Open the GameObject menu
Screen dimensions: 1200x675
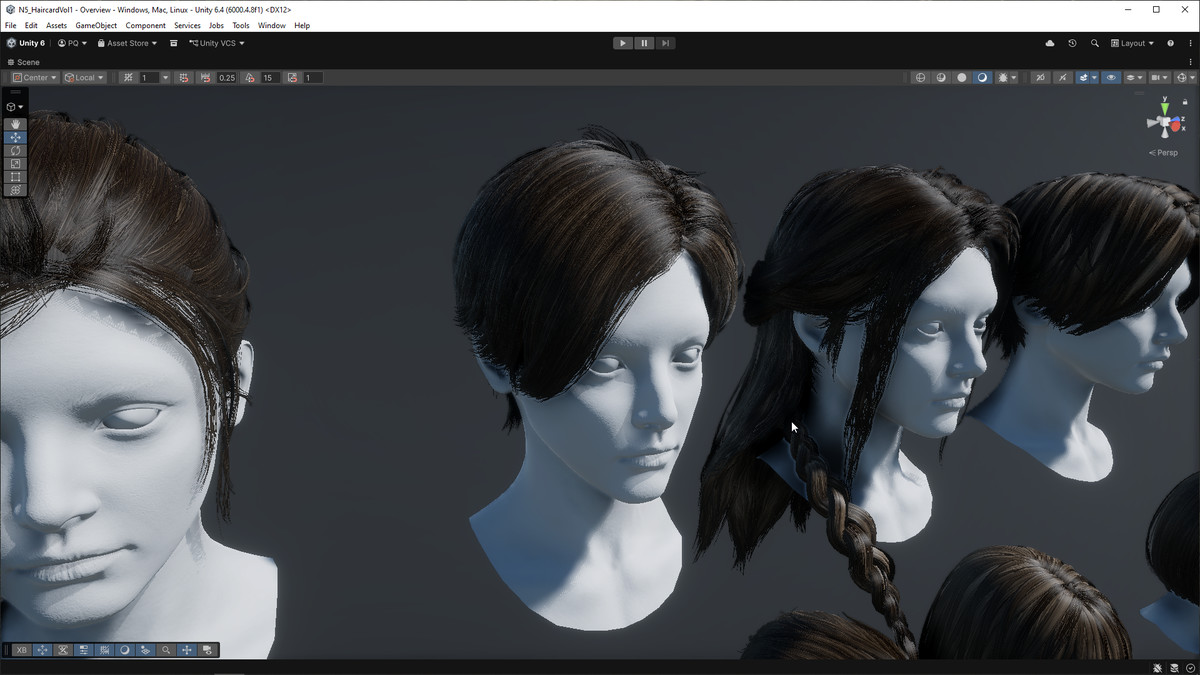coord(96,25)
